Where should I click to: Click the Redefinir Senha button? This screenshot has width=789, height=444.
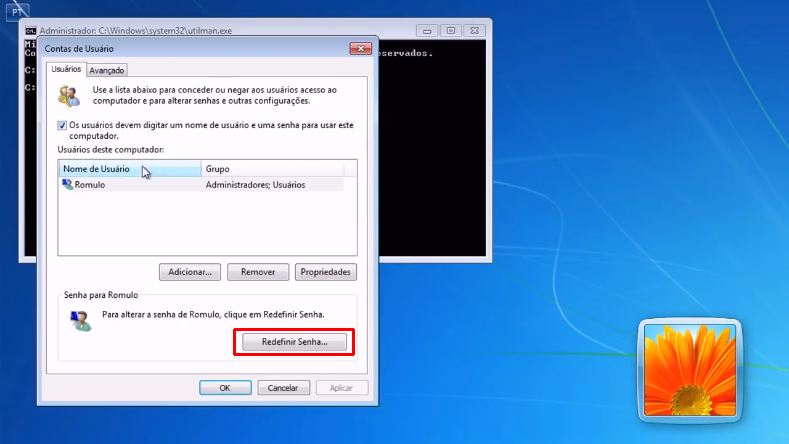click(294, 342)
